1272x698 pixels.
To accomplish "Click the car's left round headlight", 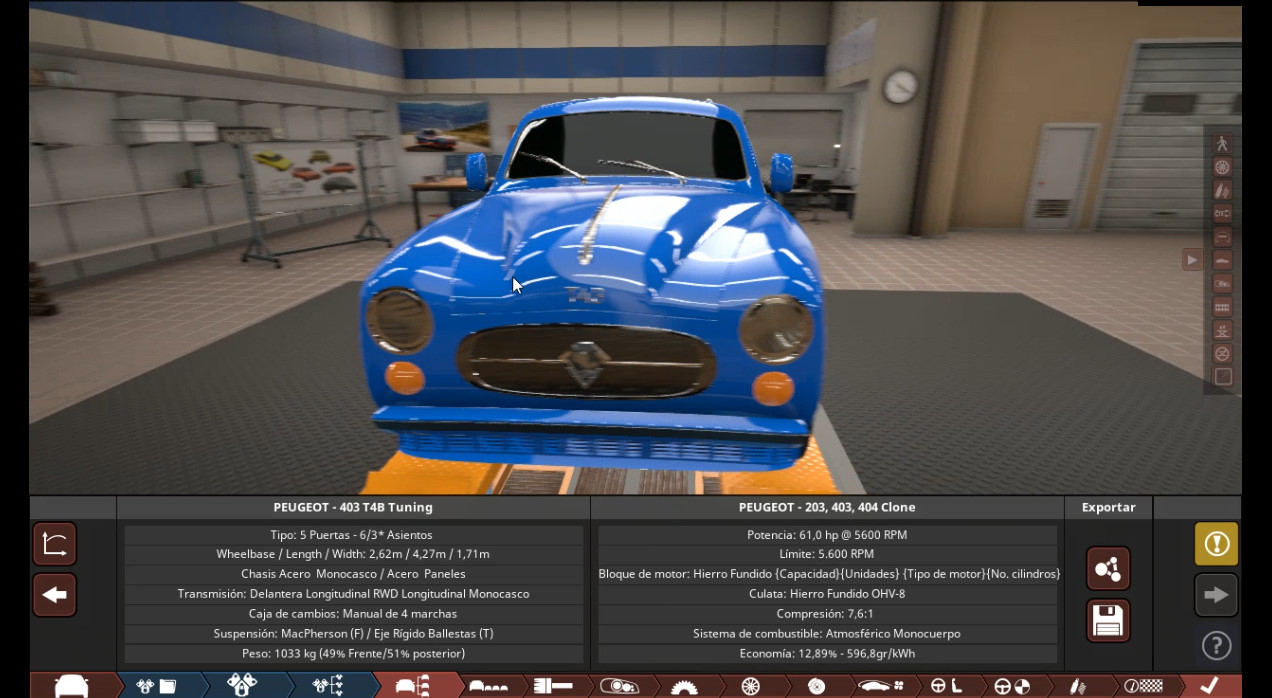I will tap(399, 320).
